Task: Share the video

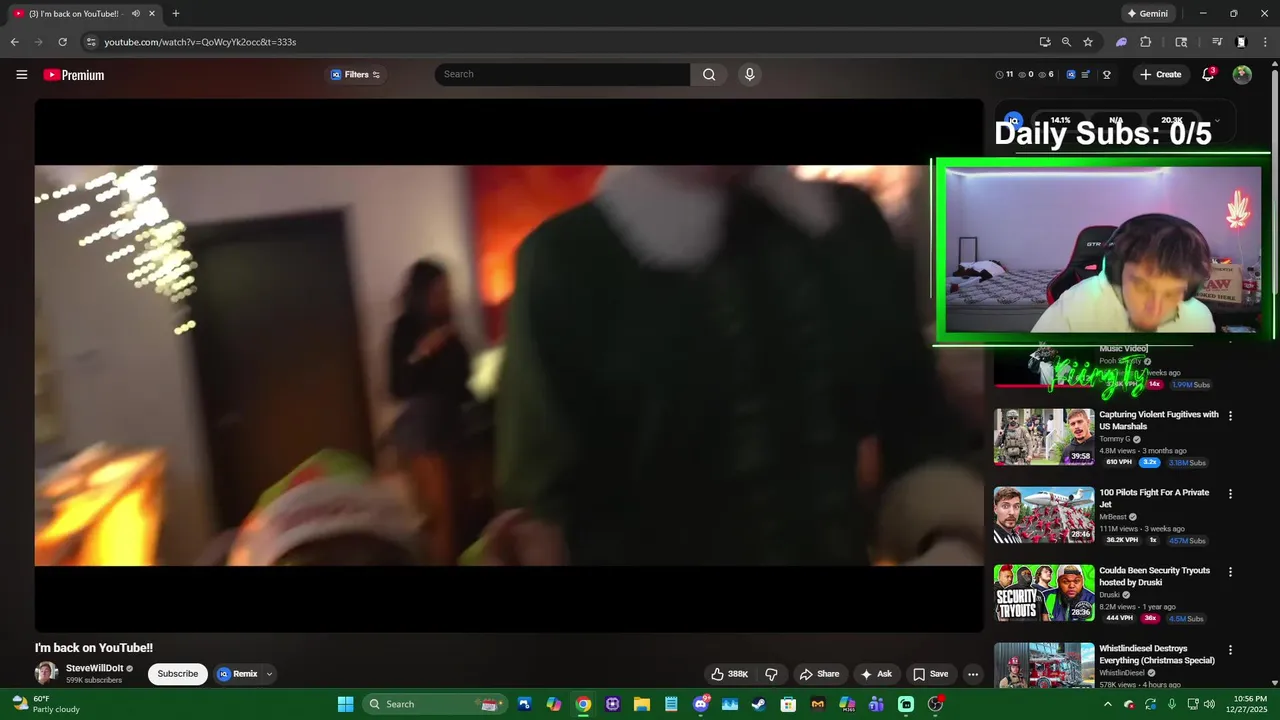Action: click(x=819, y=674)
